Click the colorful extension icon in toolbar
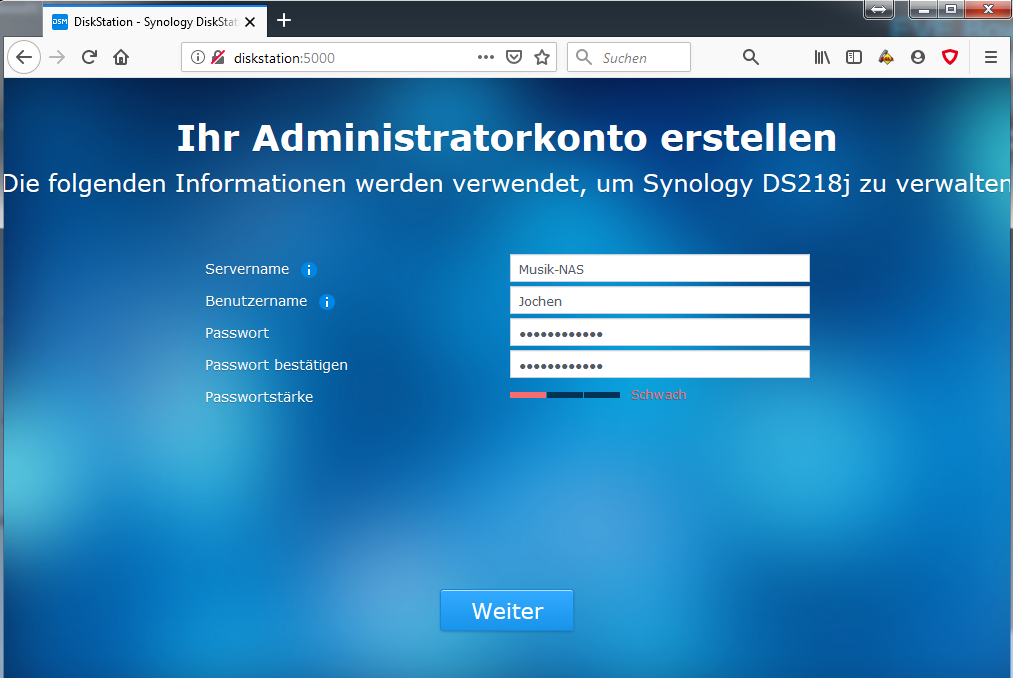The height and width of the screenshot is (678, 1013). 886,58
